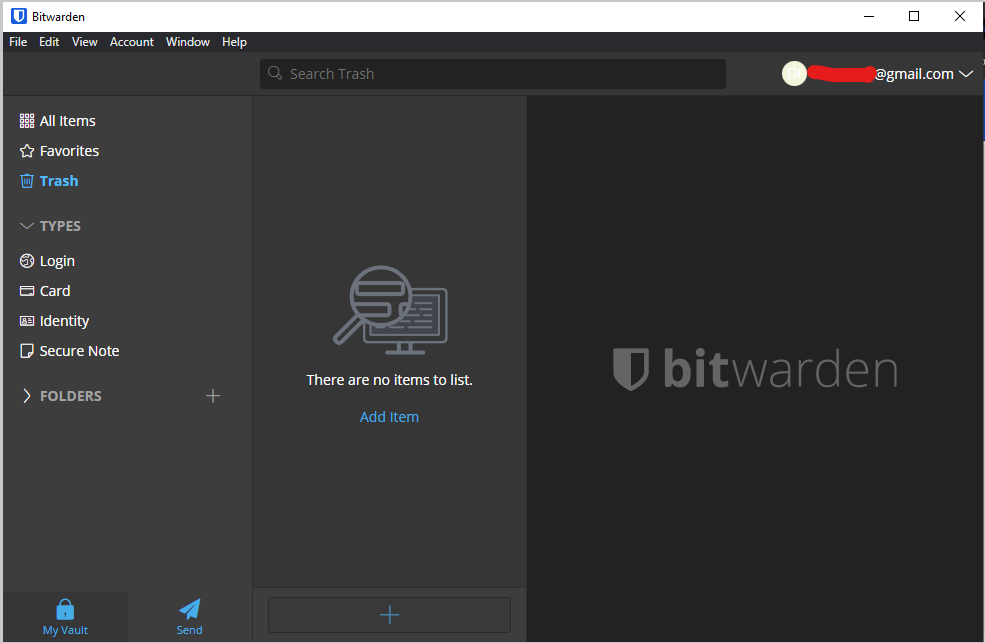This screenshot has width=985, height=643.
Task: Open the View menu
Action: (x=84, y=42)
